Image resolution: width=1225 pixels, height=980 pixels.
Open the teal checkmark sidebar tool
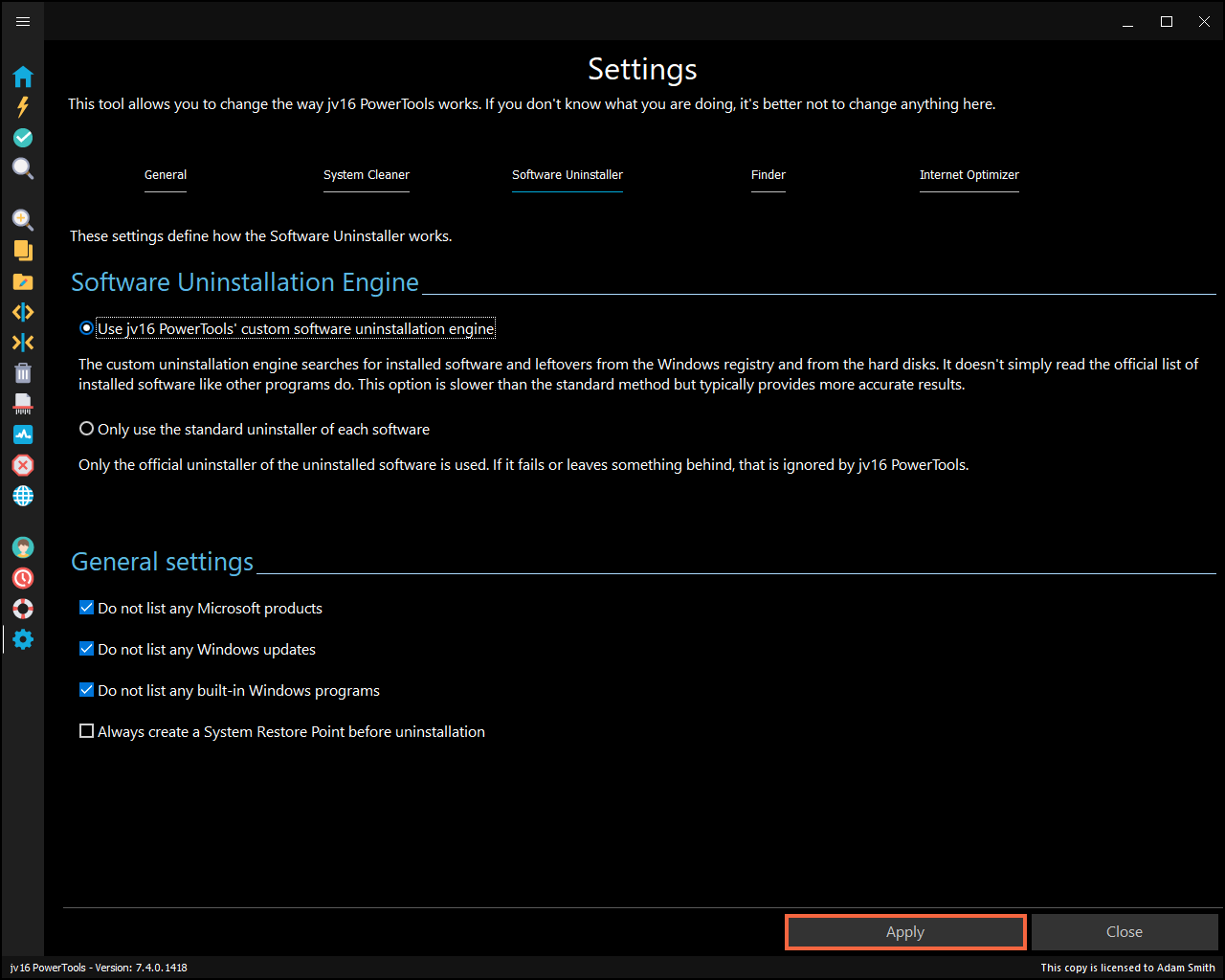(x=23, y=138)
